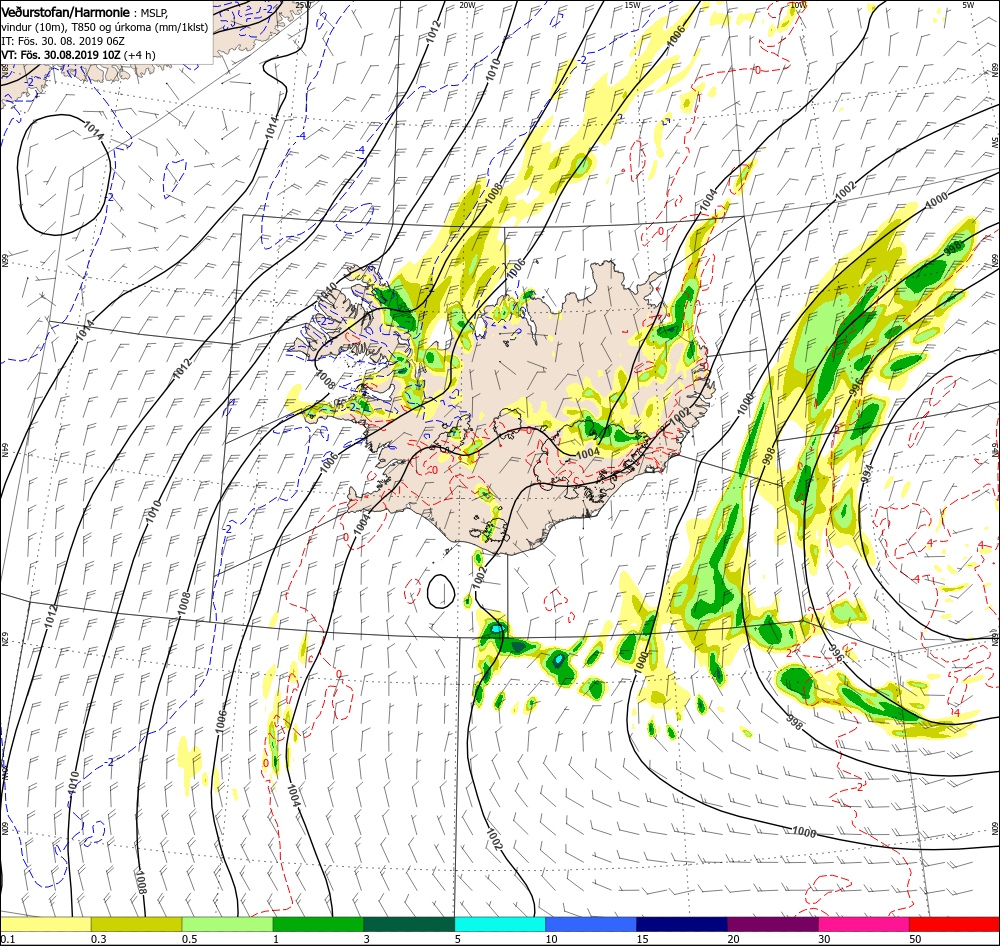1000x946 pixels.
Task: Choose the navy 15–20 legend swatch
Action: [682, 924]
